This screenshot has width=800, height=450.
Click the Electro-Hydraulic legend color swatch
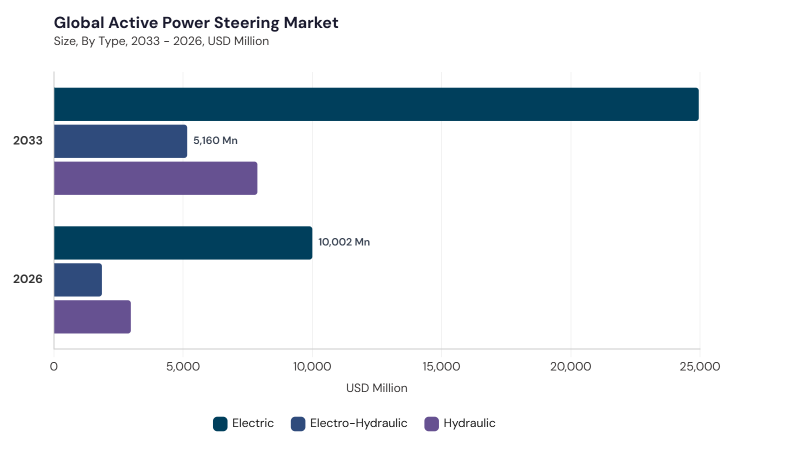pyautogui.click(x=298, y=423)
